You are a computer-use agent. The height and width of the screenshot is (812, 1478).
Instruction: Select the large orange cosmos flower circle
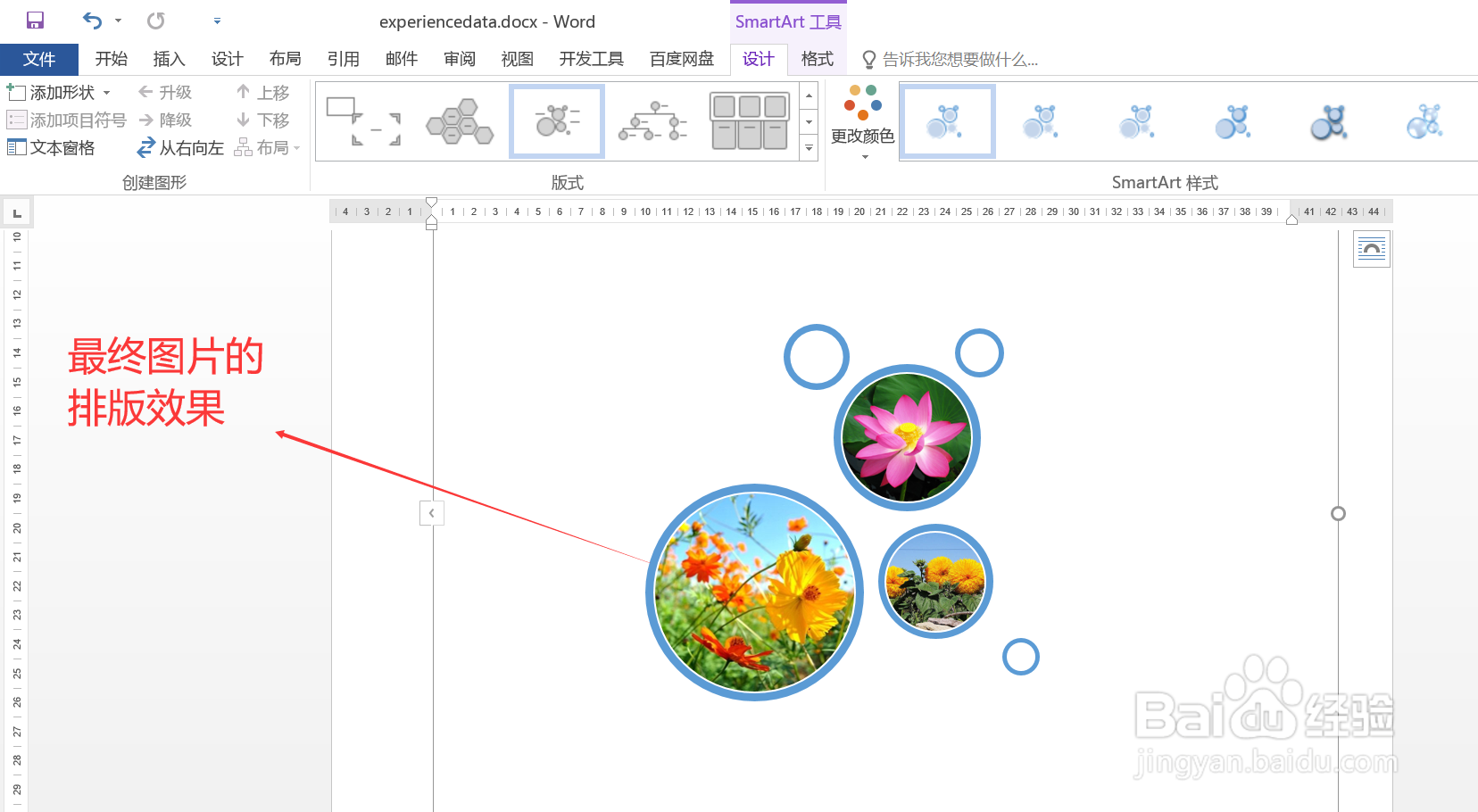click(x=754, y=592)
